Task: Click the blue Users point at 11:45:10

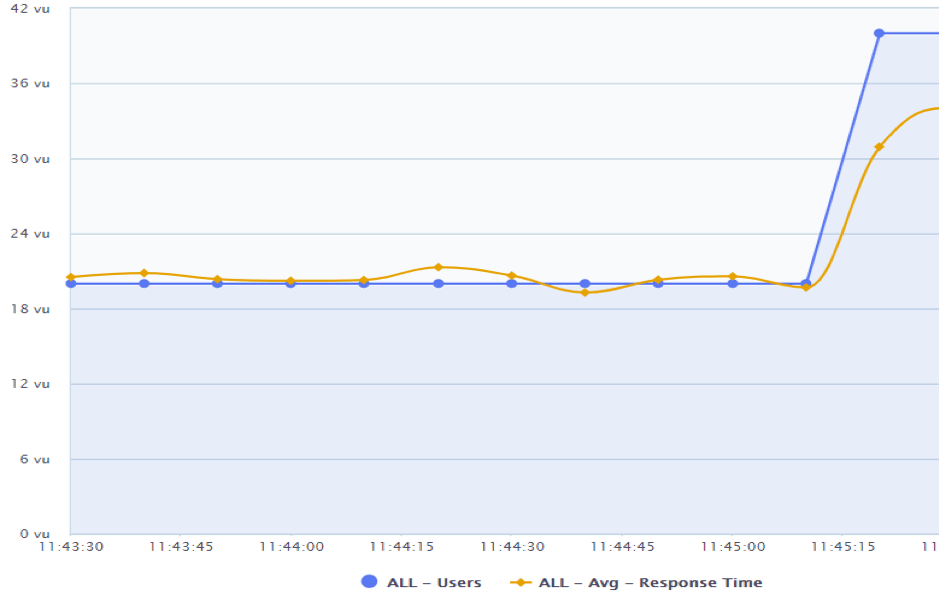Action: [x=806, y=283]
